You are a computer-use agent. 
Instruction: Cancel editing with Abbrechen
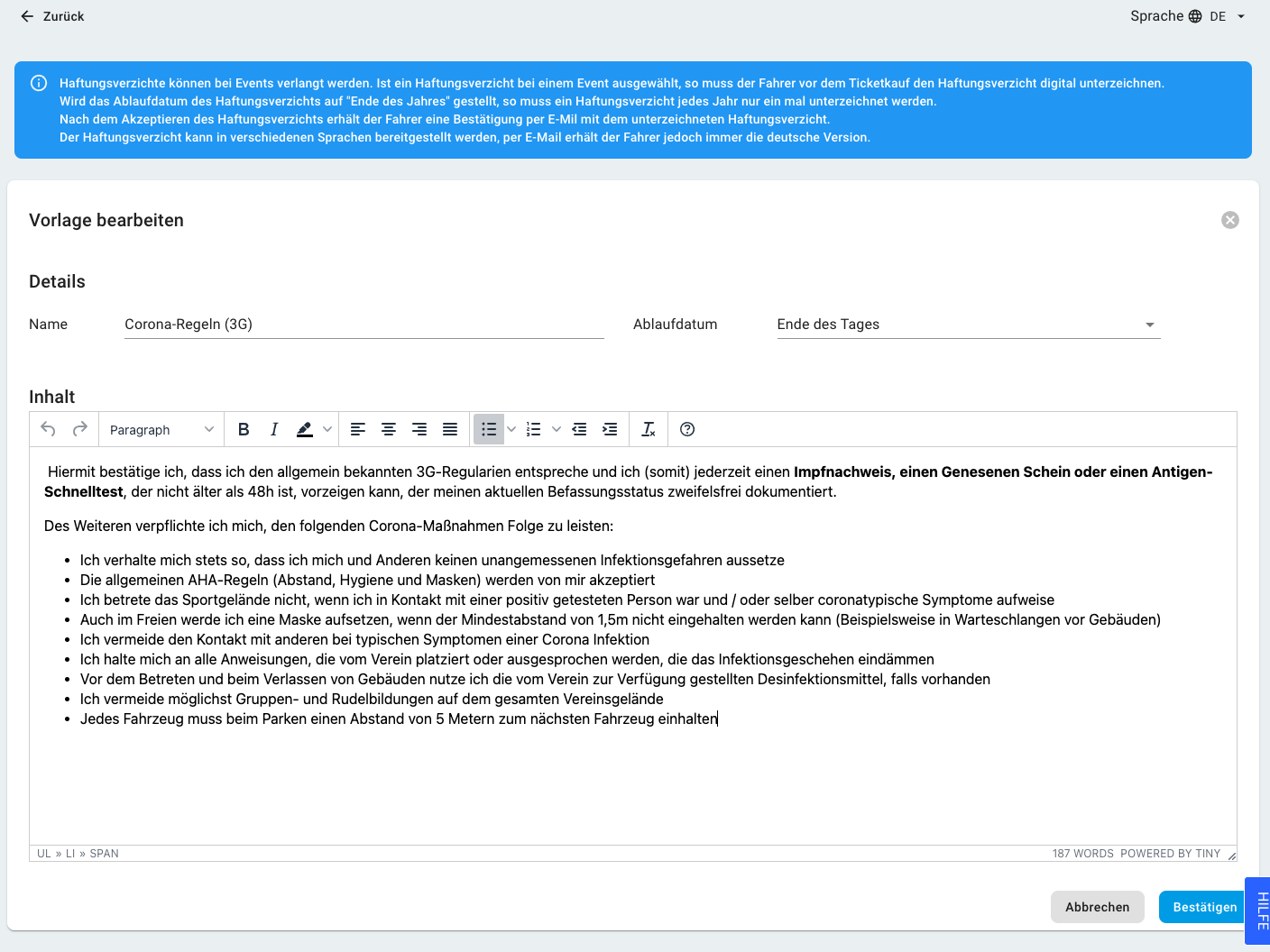pyautogui.click(x=1097, y=907)
